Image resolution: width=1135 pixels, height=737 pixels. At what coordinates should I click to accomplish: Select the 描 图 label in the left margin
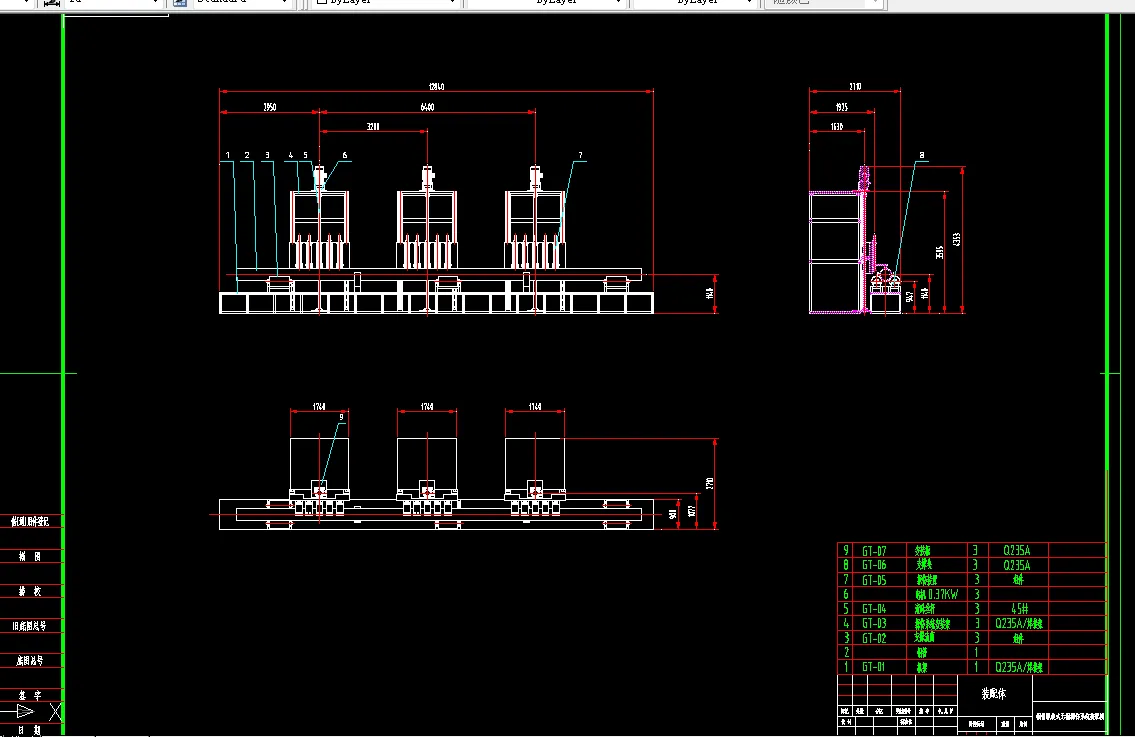tap(30, 556)
